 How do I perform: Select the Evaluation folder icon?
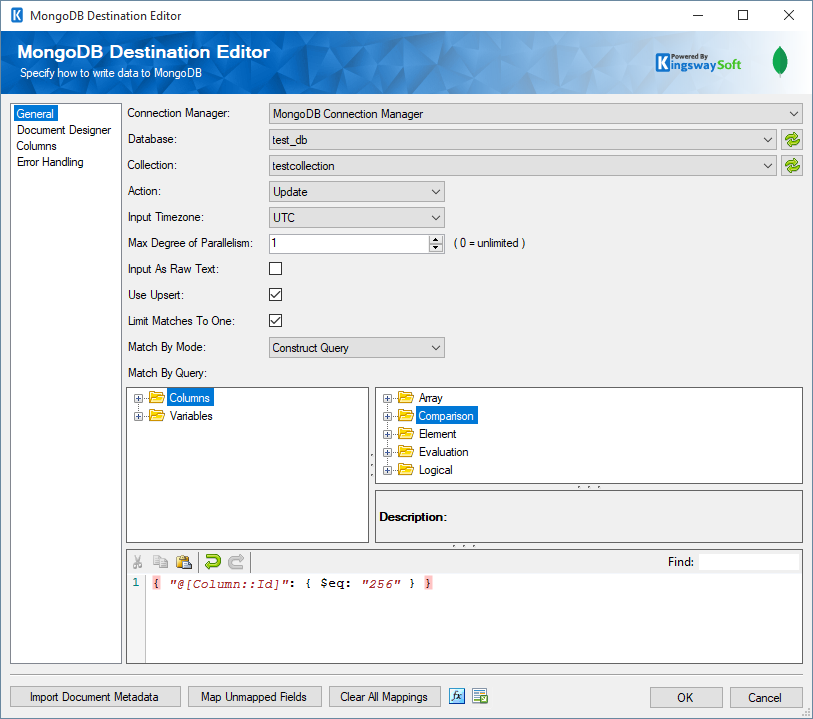click(x=405, y=452)
